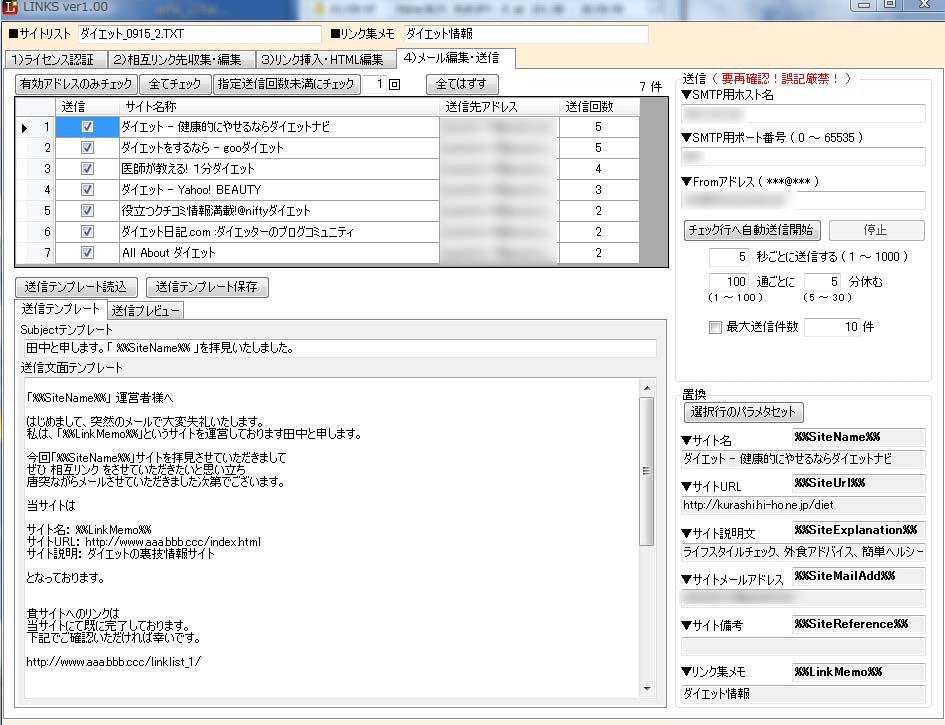Click 送信テンプレート保存 button
This screenshot has height=725, width=945.
tap(207, 287)
